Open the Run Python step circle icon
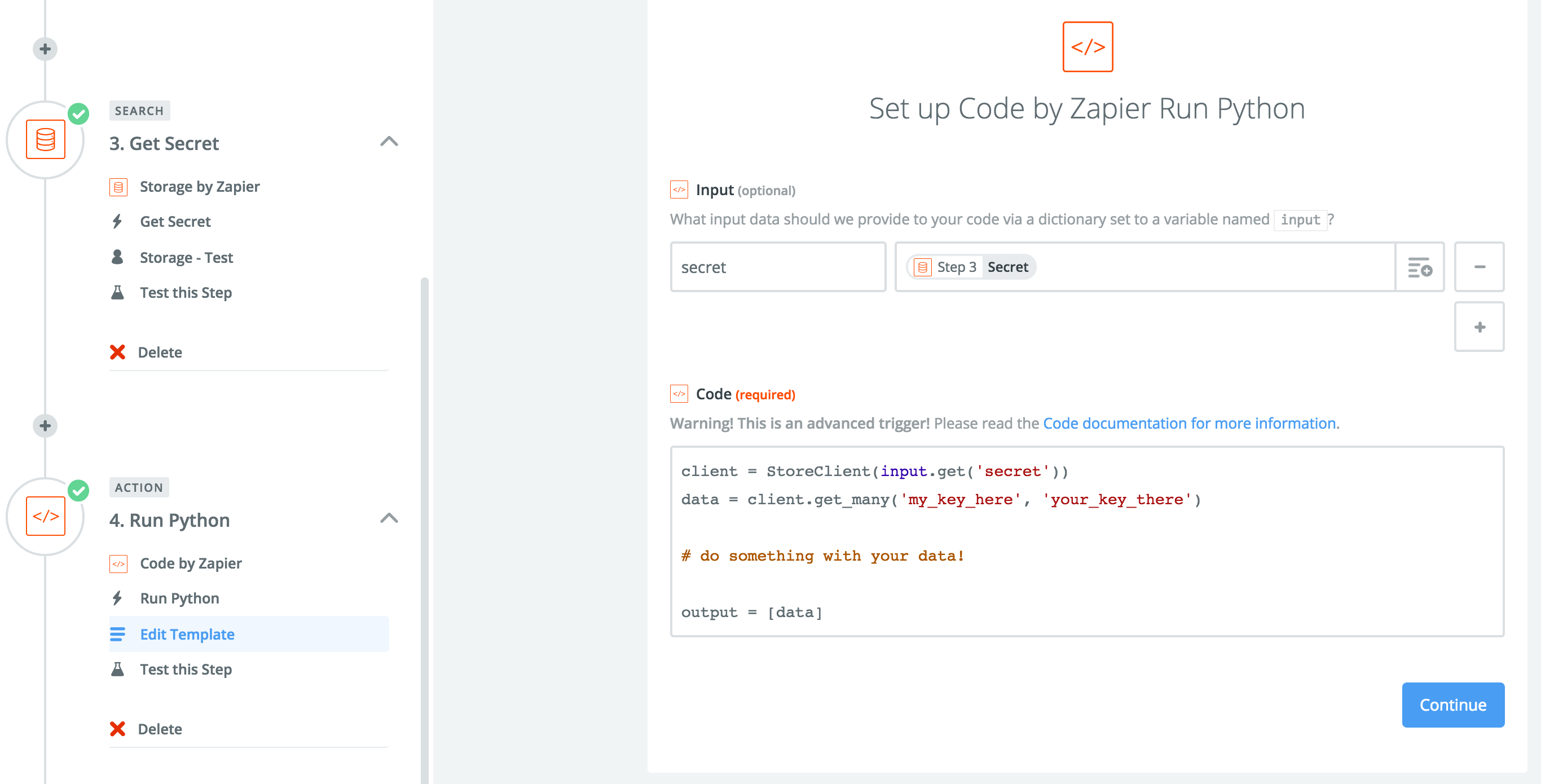This screenshot has height=784, width=1541. (x=46, y=516)
